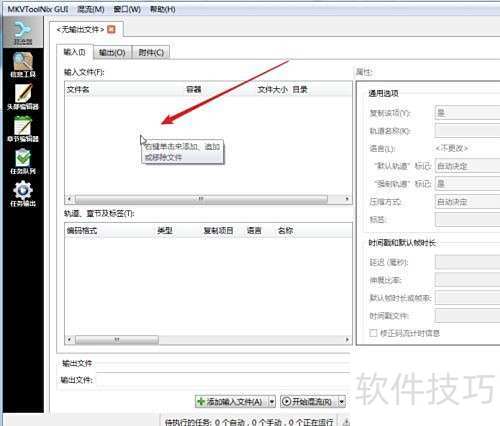Open the 复制该项(Y) dropdown

coord(467,113)
